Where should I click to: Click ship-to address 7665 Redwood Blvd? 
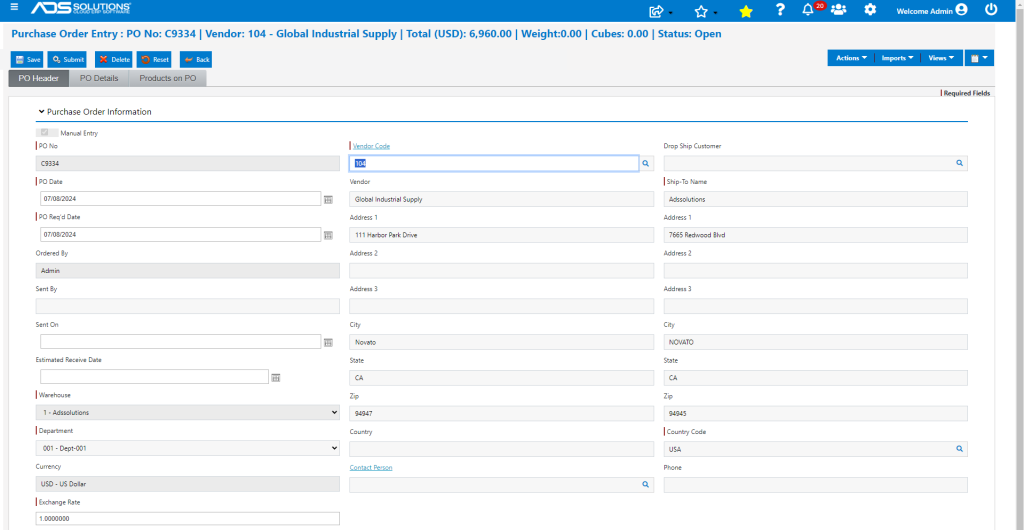(816, 234)
